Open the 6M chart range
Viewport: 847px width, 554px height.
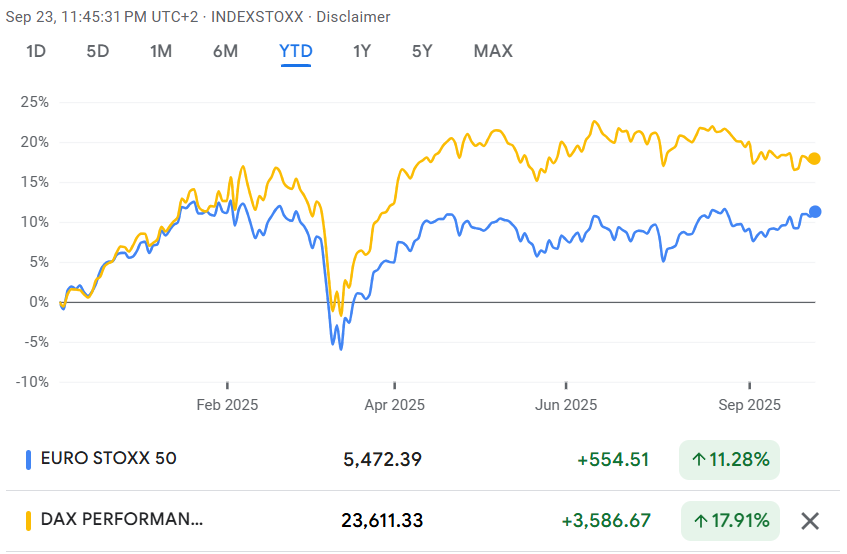(x=225, y=51)
